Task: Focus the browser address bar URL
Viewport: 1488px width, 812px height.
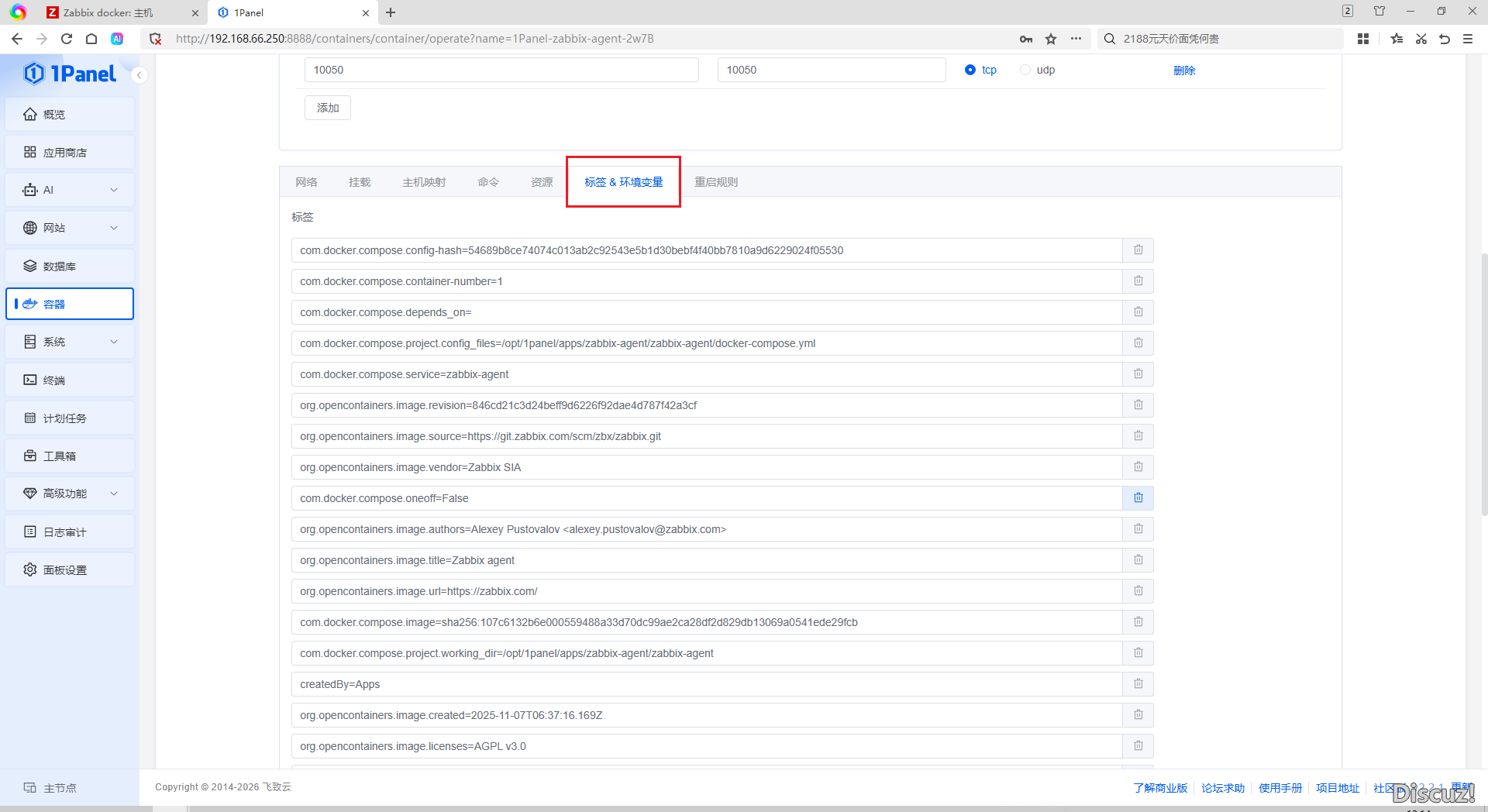Action: click(415, 39)
